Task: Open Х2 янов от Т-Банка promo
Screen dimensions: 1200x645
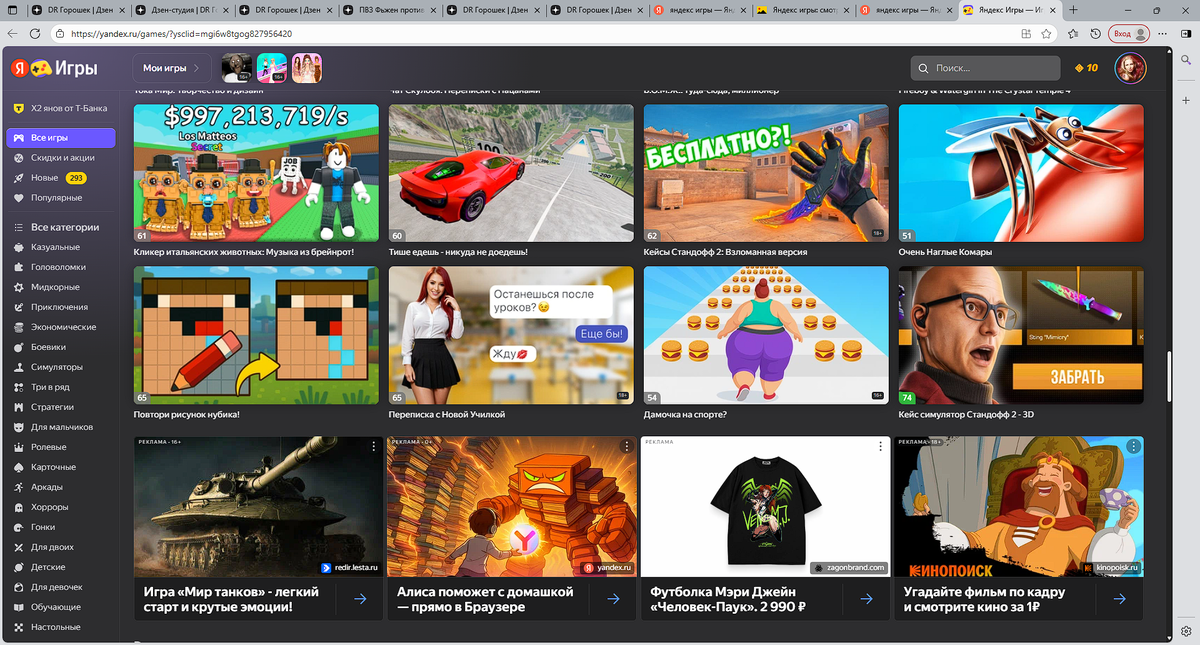Action: tap(60, 108)
